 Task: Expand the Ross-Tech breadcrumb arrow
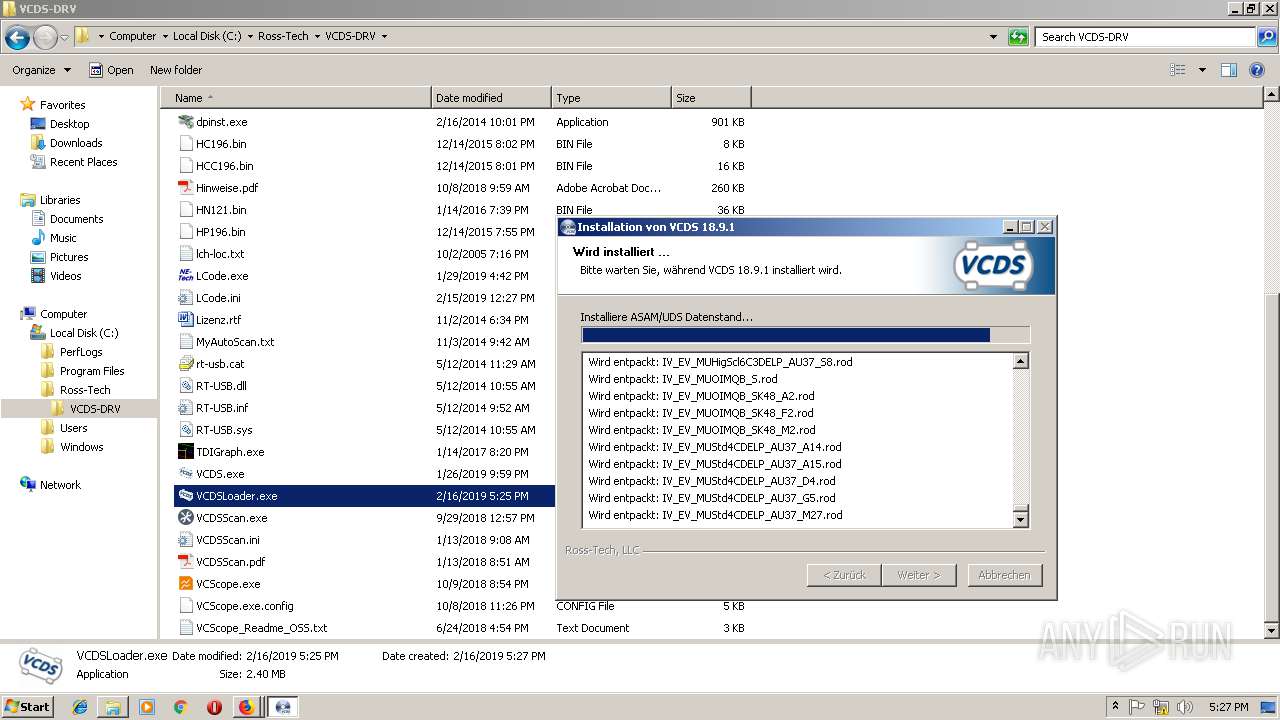click(316, 37)
